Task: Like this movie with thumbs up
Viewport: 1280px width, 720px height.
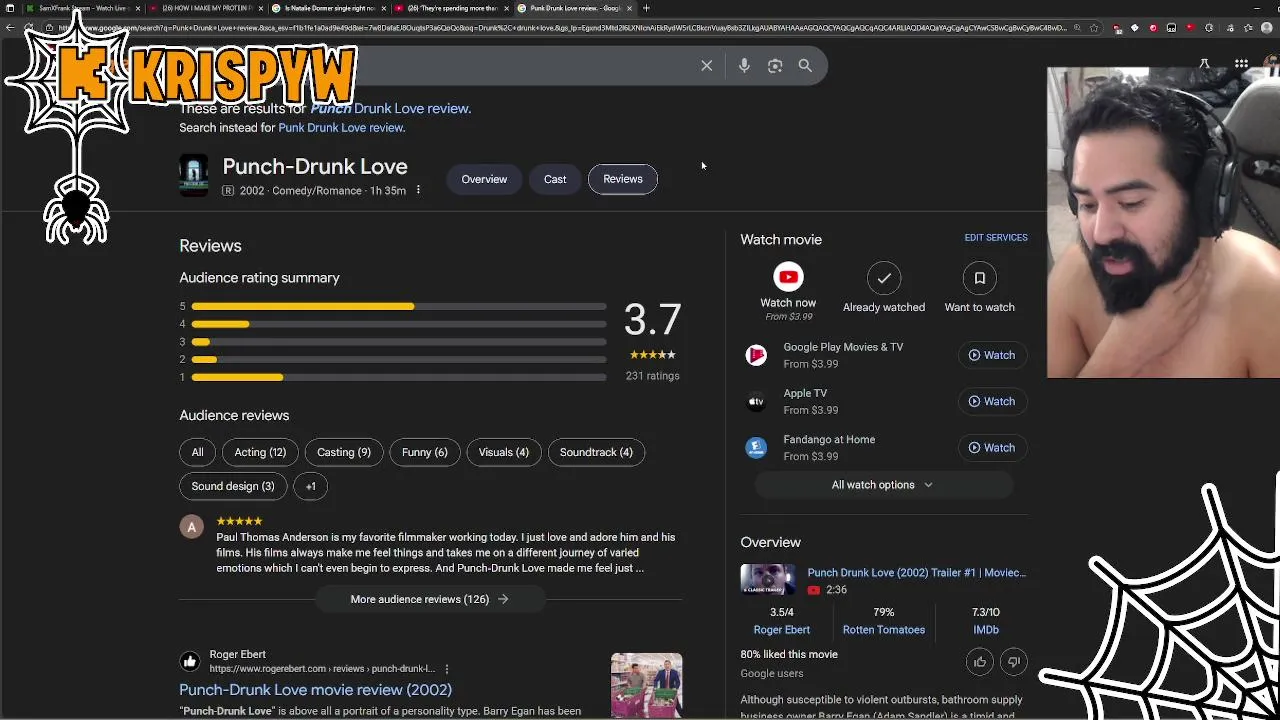Action: [980, 662]
